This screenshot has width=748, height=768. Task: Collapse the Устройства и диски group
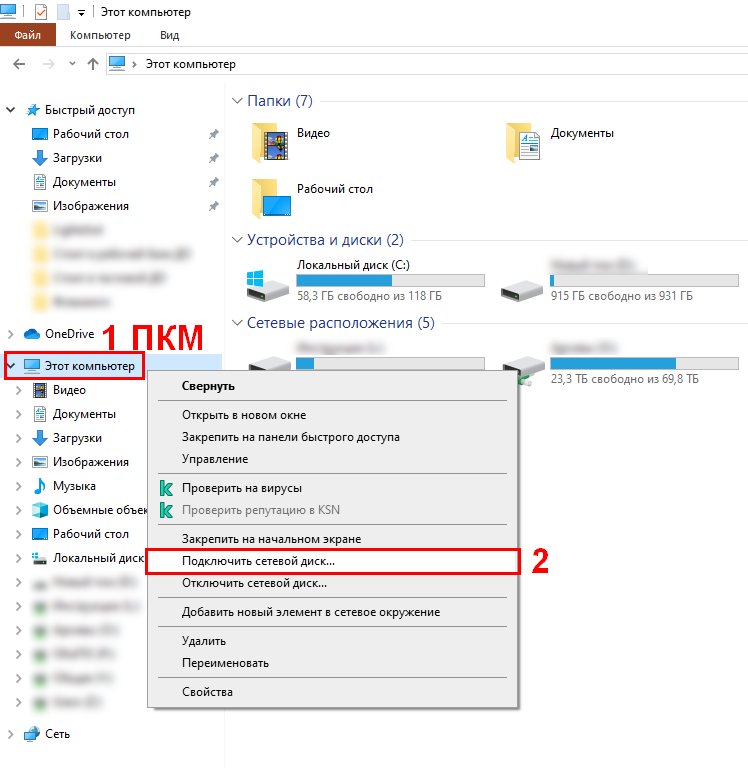(237, 240)
